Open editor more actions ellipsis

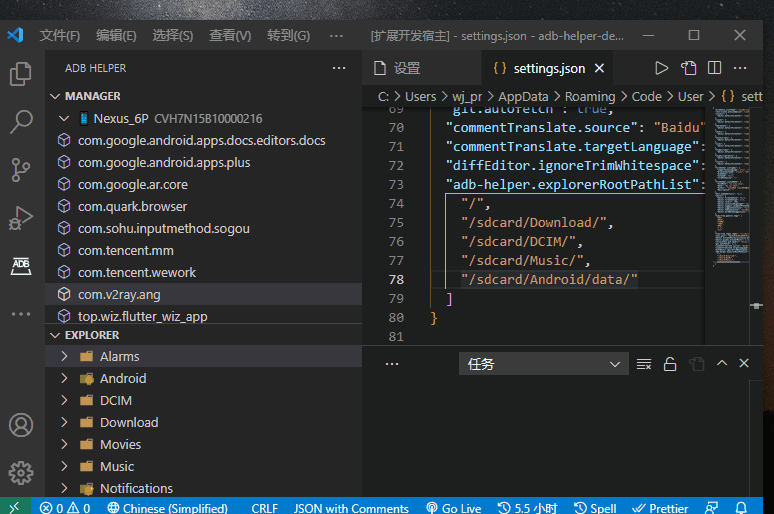click(740, 68)
